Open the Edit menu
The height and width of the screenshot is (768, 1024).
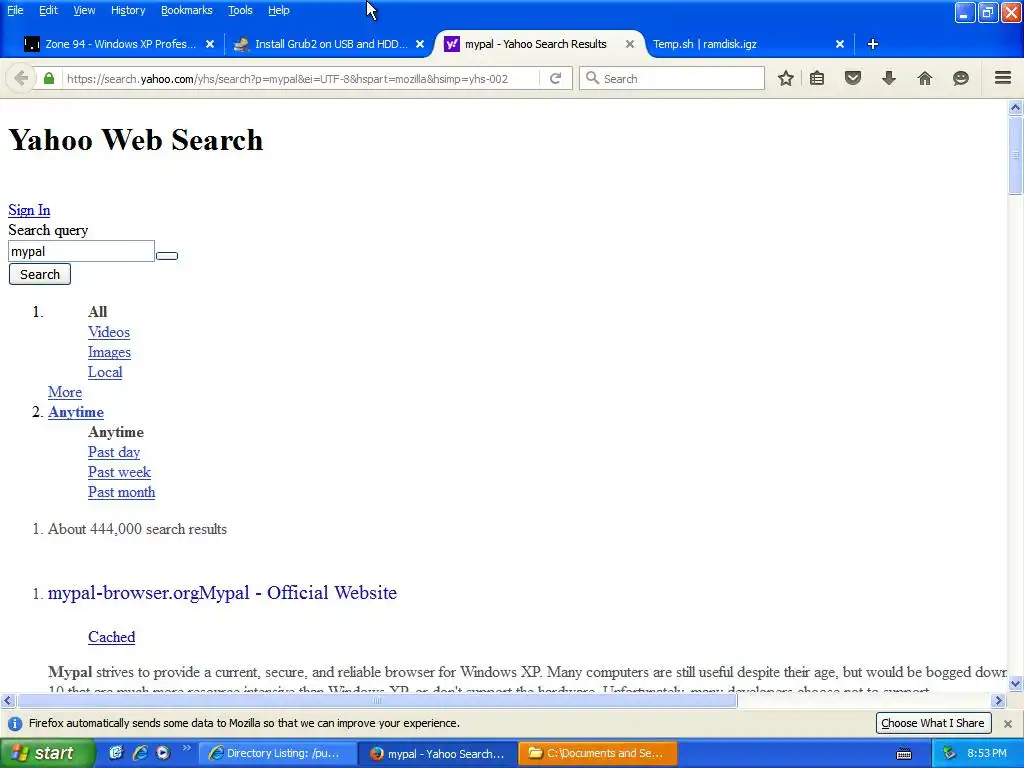pos(48,10)
